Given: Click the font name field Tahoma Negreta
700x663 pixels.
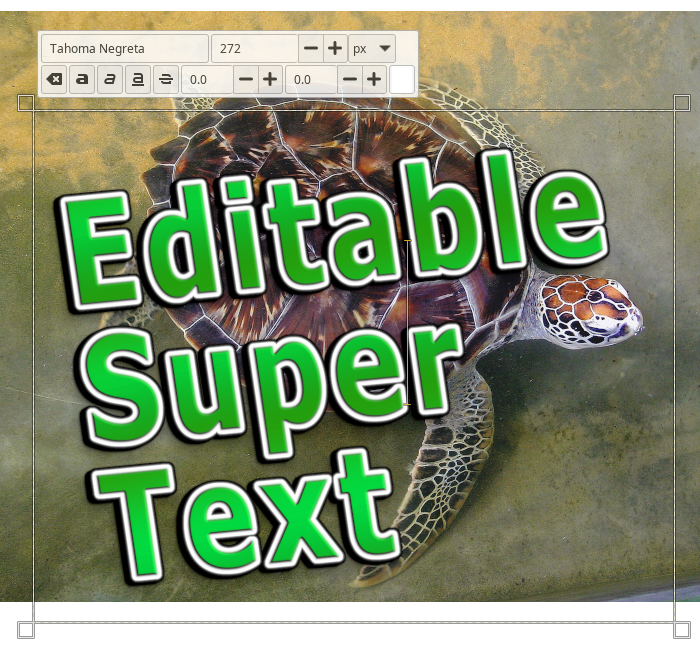Looking at the screenshot, I should (125, 48).
